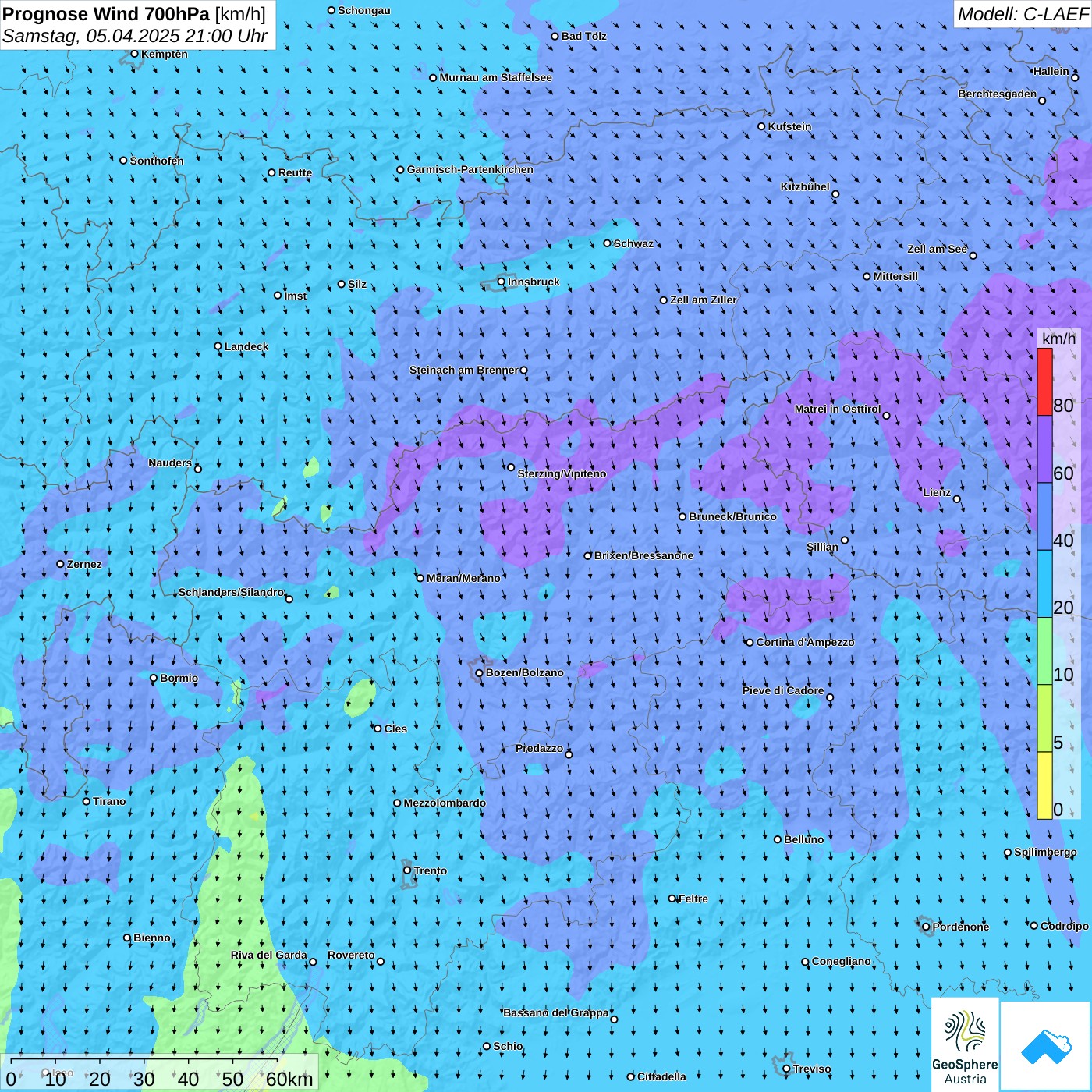The width and height of the screenshot is (1092, 1092).
Task: Click the Zernez city label
Action: coord(84,564)
